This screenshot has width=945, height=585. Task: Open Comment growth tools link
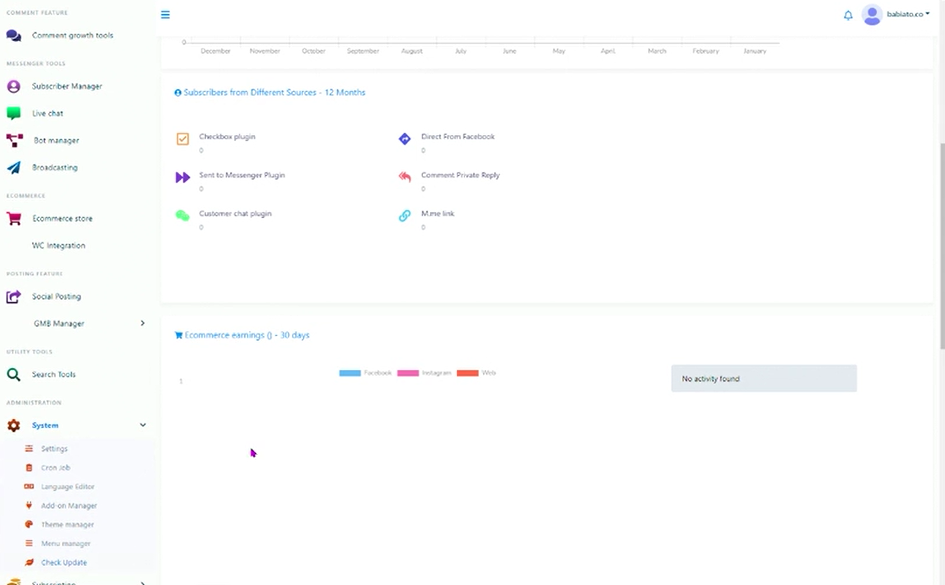pos(72,36)
